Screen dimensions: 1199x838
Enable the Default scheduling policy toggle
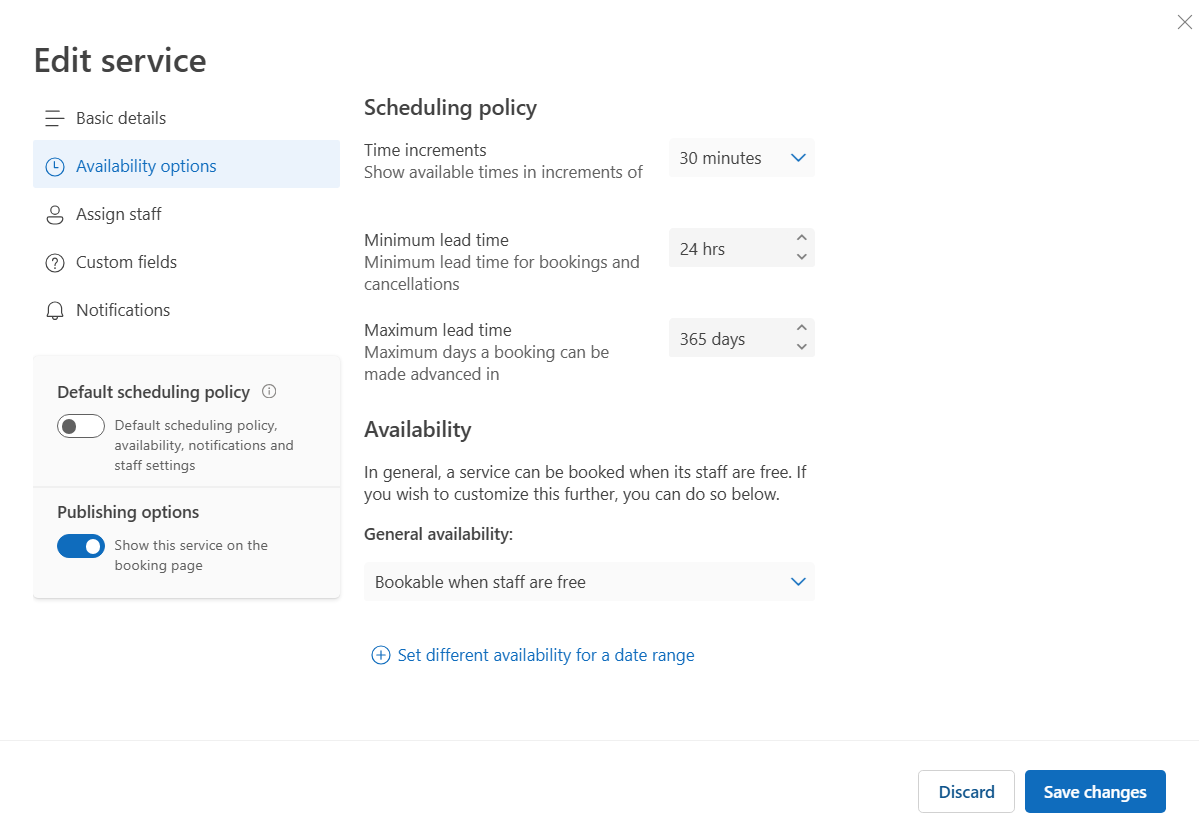[81, 427]
